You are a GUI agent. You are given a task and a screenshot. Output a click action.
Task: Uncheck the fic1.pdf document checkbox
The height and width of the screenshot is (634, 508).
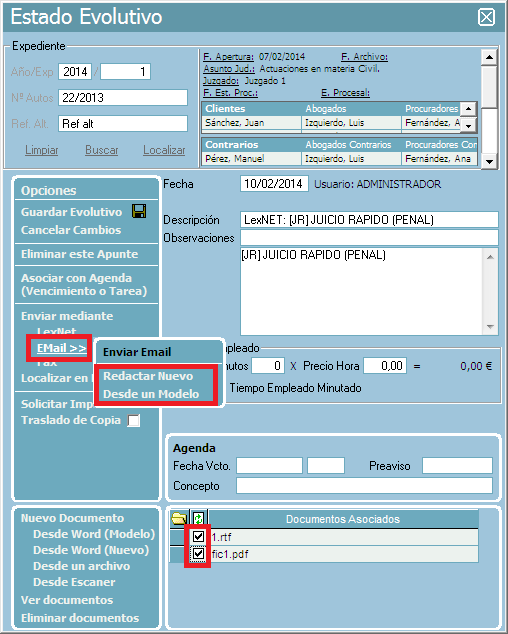pyautogui.click(x=198, y=554)
